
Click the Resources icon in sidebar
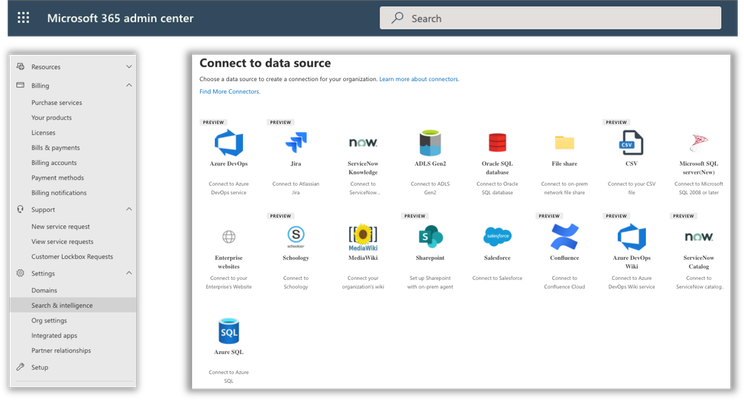click(20, 66)
